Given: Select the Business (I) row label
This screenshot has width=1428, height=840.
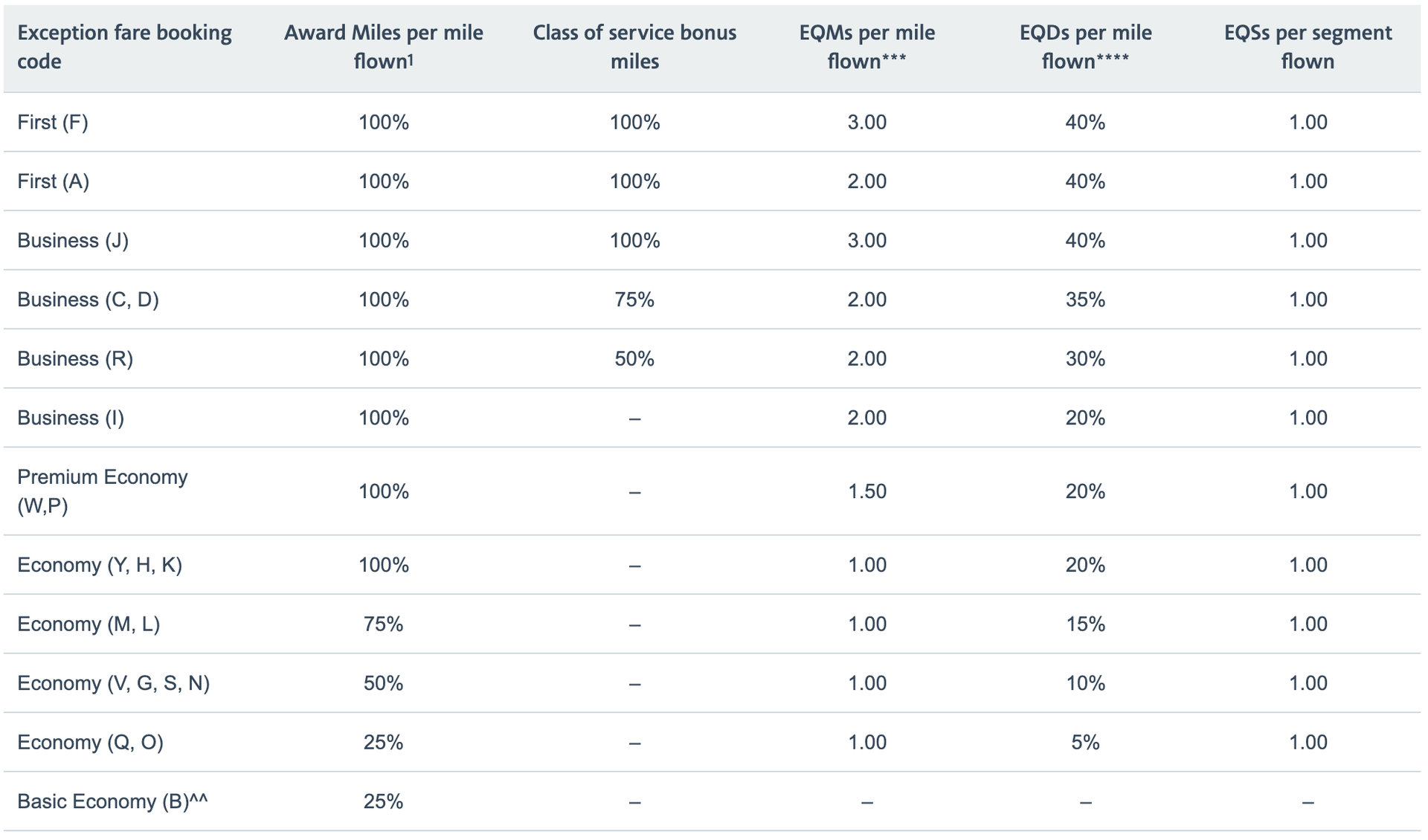Looking at the screenshot, I should click(x=71, y=418).
